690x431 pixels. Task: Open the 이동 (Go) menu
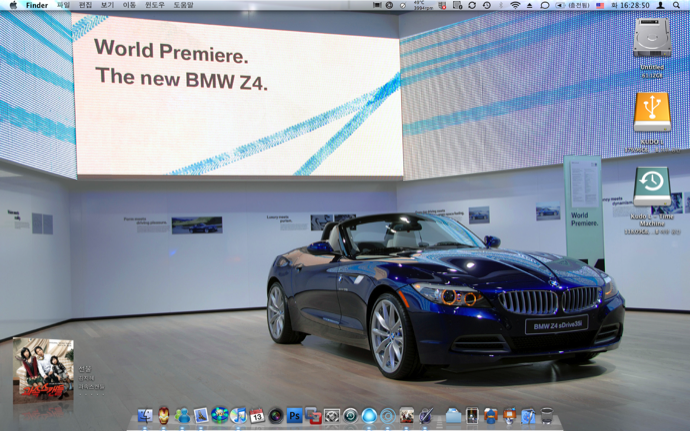point(129,5)
